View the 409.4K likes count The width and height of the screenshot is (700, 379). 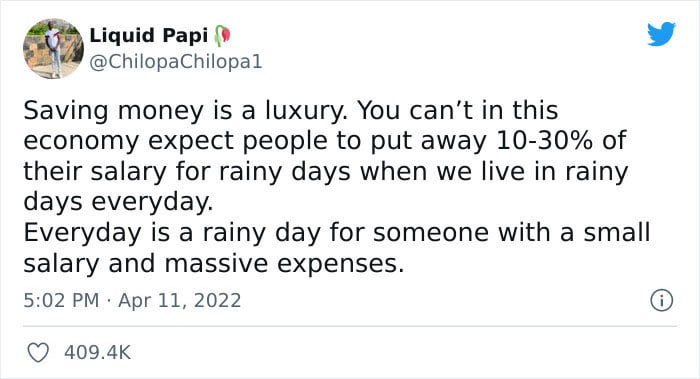(x=97, y=353)
